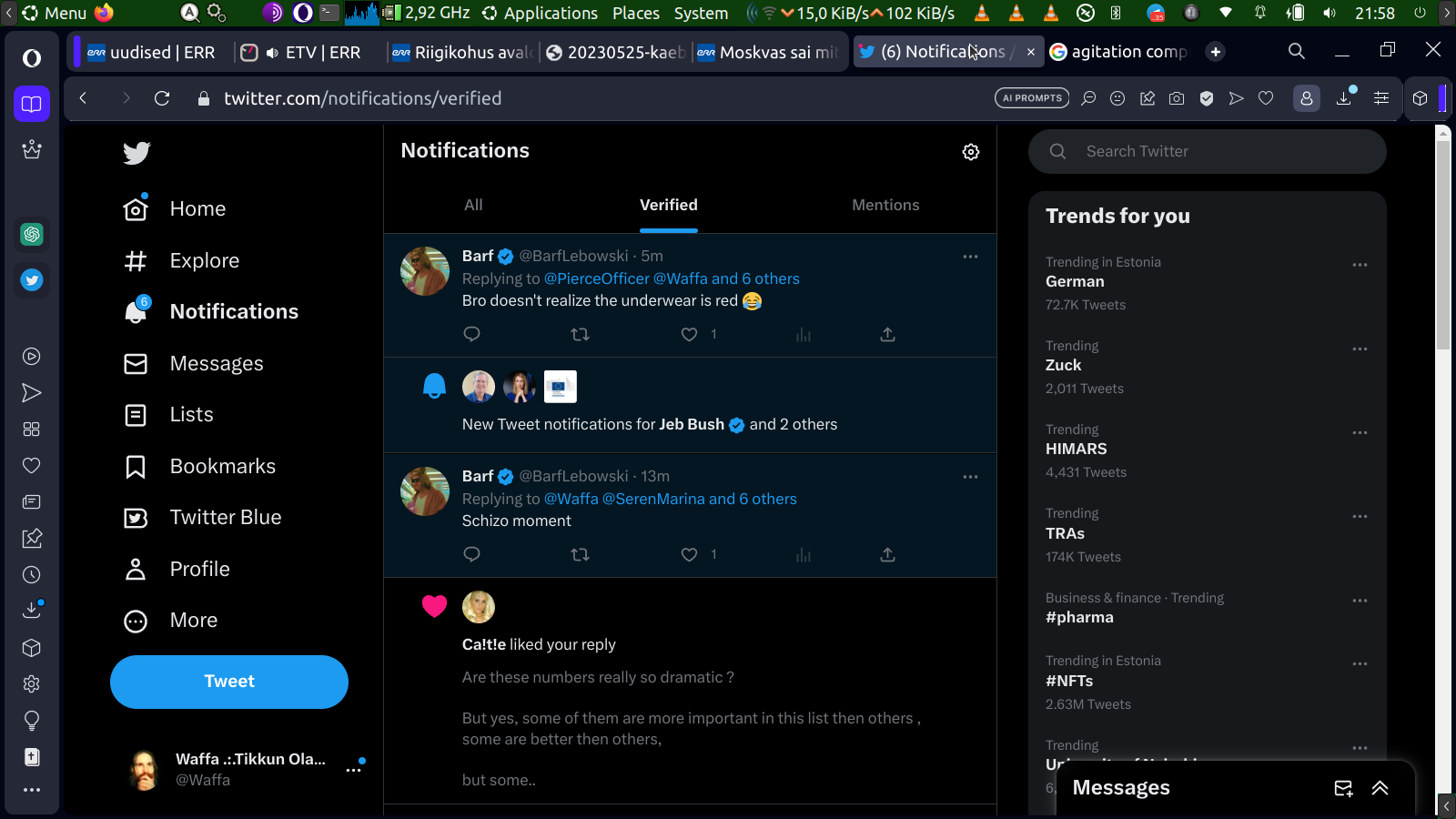Compose new message in Messages drawer
Image resolution: width=1456 pixels, height=819 pixels.
point(1343,788)
